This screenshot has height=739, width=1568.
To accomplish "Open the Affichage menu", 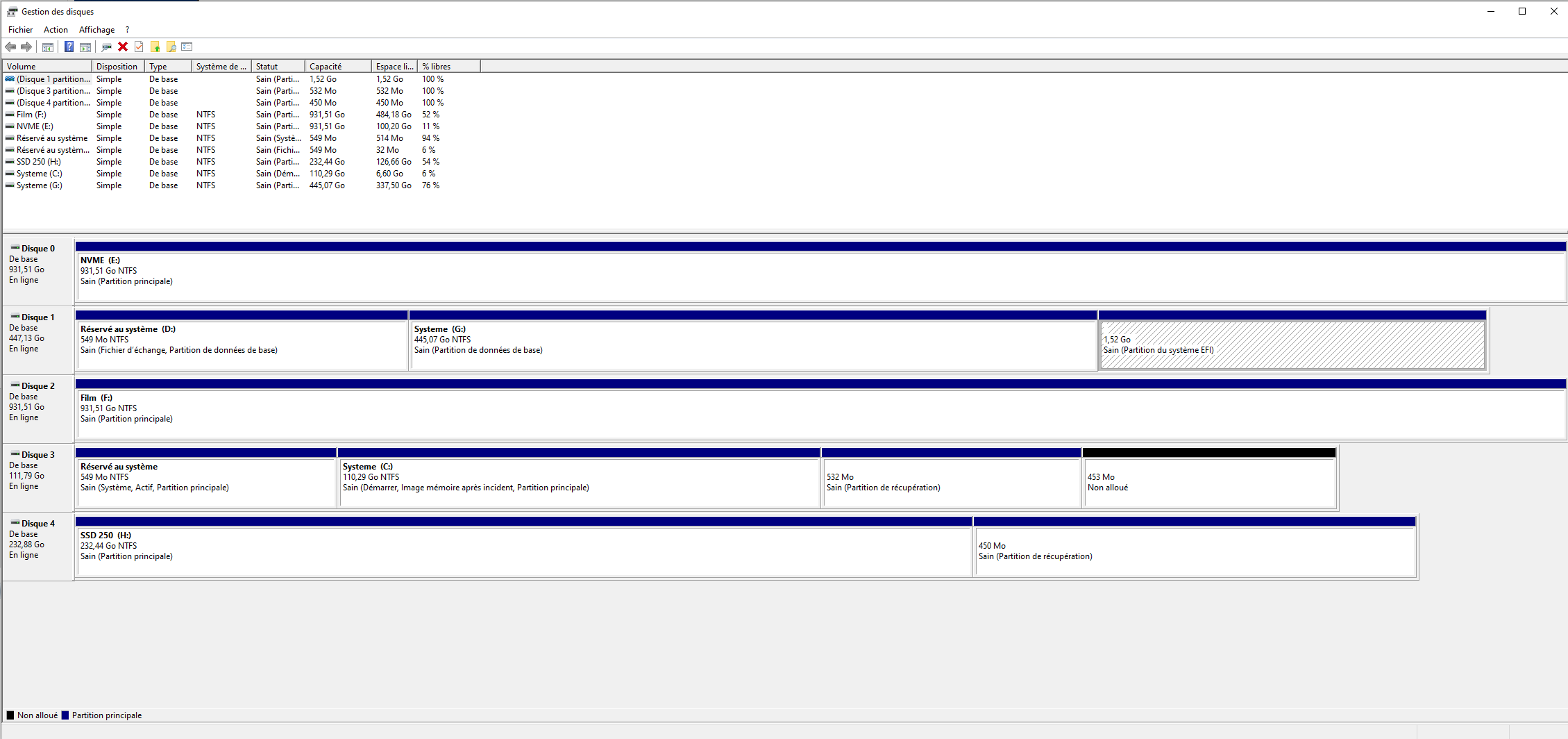I will [97, 30].
